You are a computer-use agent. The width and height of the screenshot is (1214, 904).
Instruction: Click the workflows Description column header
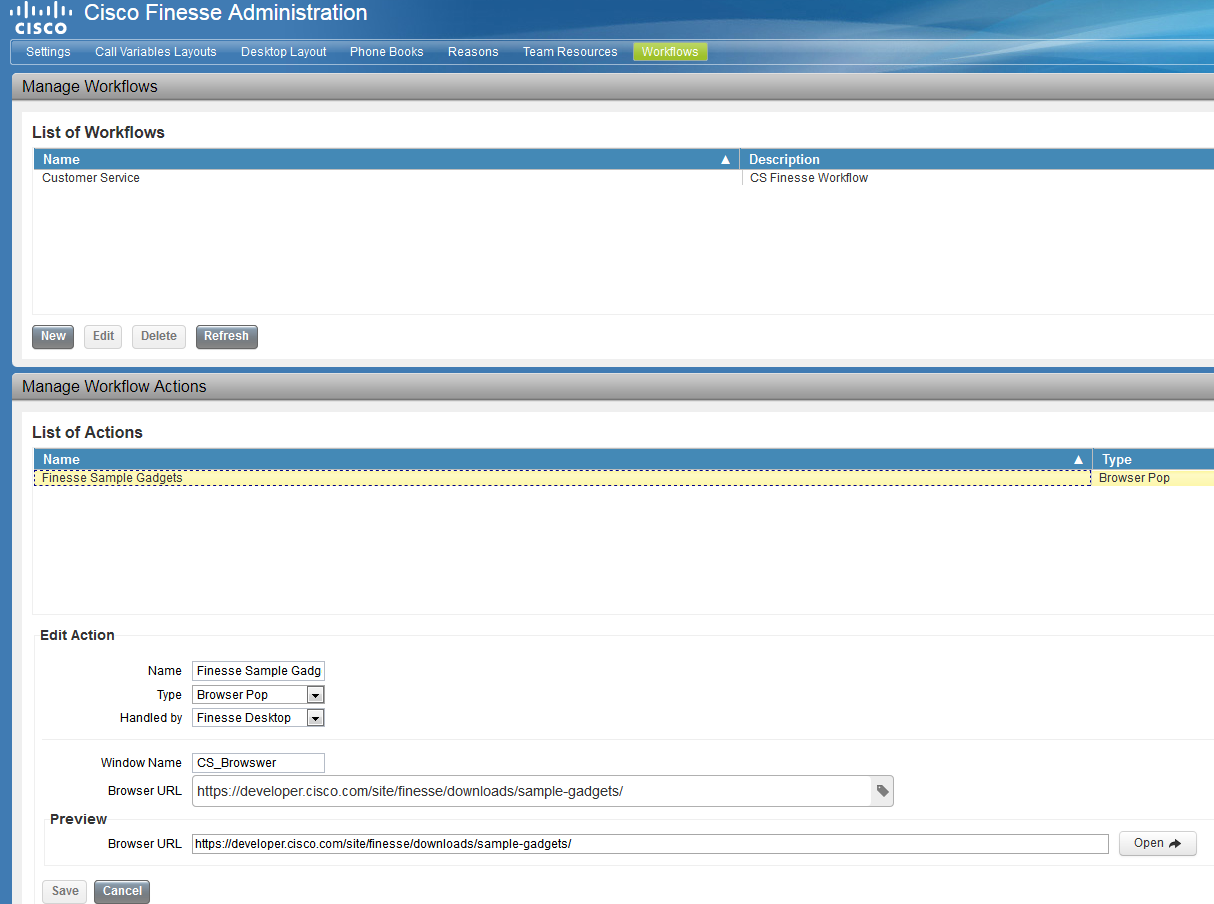(976, 159)
